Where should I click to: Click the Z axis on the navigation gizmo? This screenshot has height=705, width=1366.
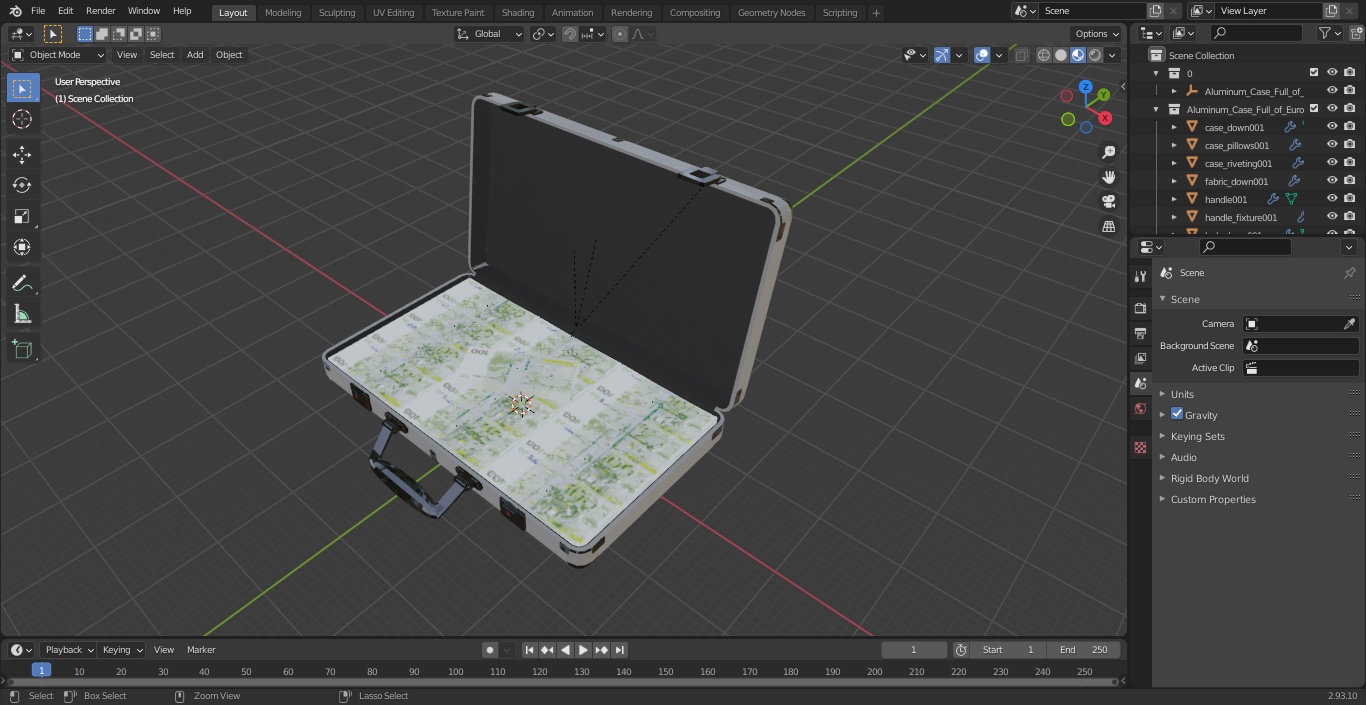coord(1086,87)
